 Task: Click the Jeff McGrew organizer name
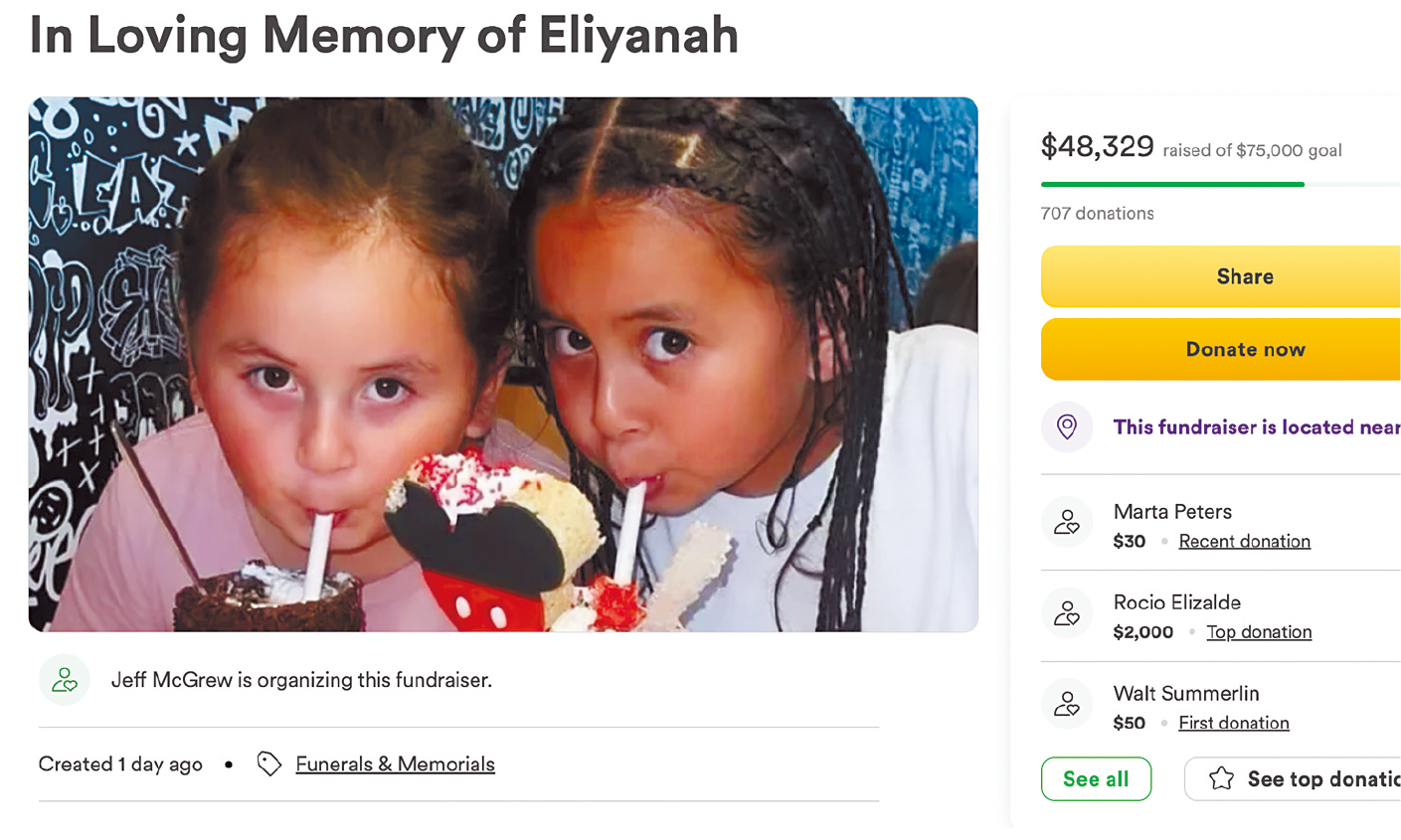click(x=171, y=680)
